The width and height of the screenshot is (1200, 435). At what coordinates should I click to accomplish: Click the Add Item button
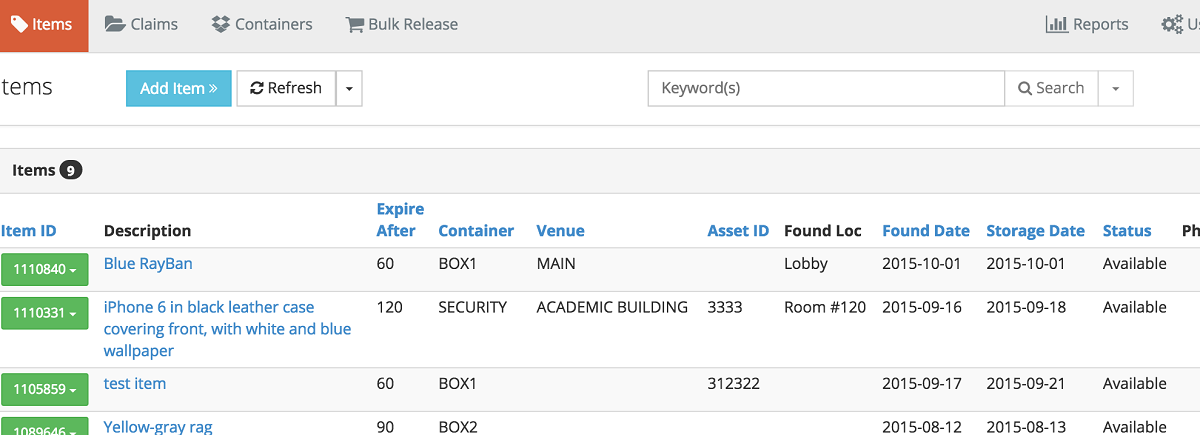178,88
